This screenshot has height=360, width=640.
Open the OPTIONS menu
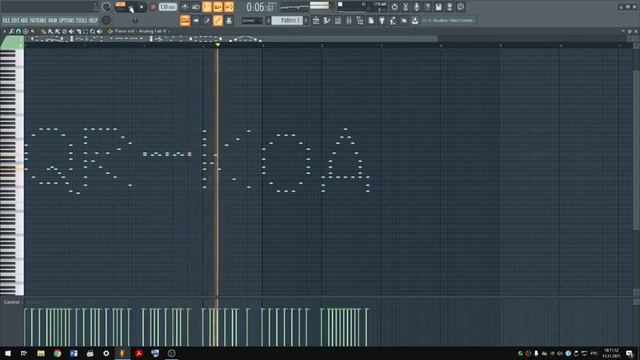[x=67, y=20]
